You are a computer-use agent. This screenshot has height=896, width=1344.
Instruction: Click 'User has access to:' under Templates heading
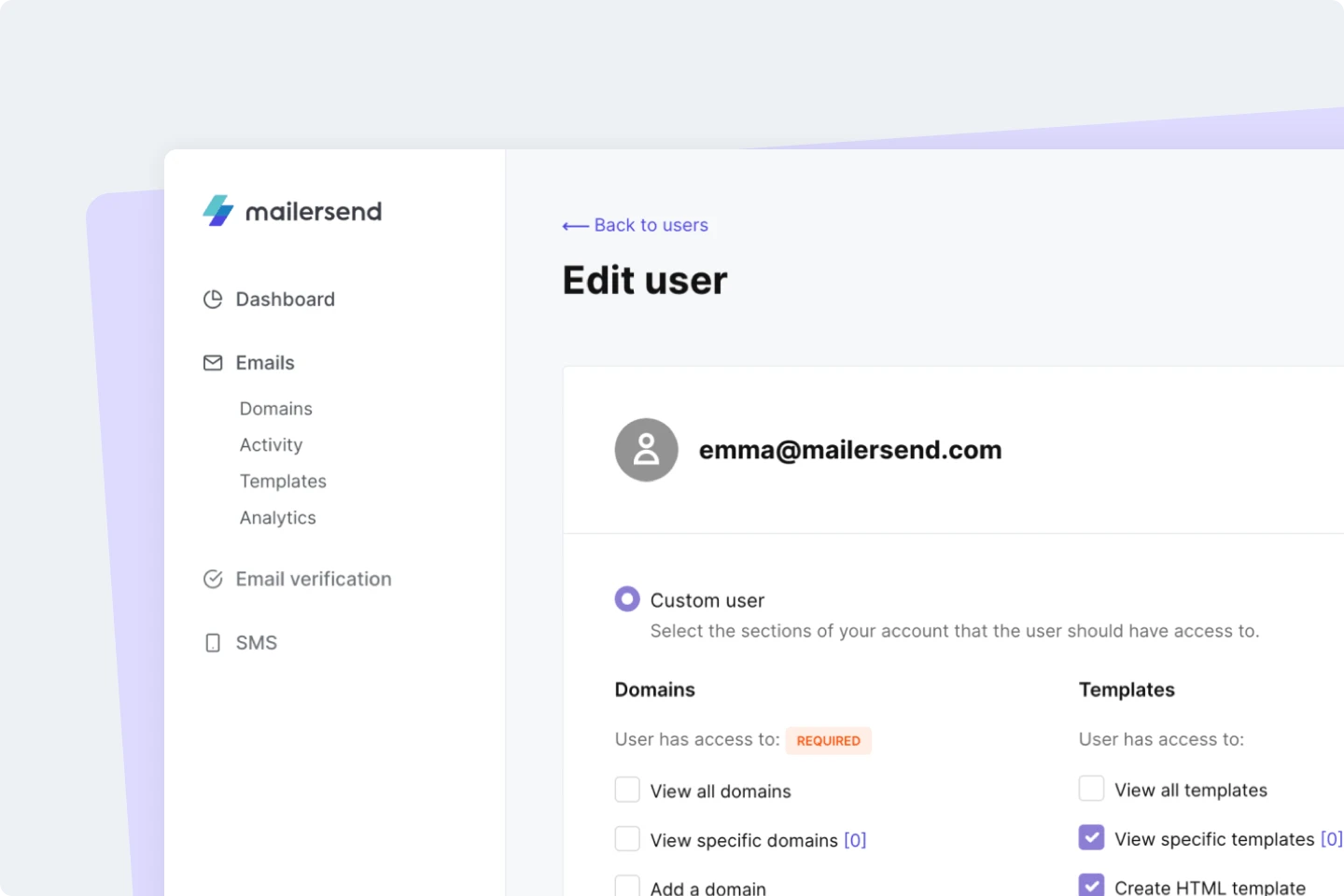tap(1161, 739)
